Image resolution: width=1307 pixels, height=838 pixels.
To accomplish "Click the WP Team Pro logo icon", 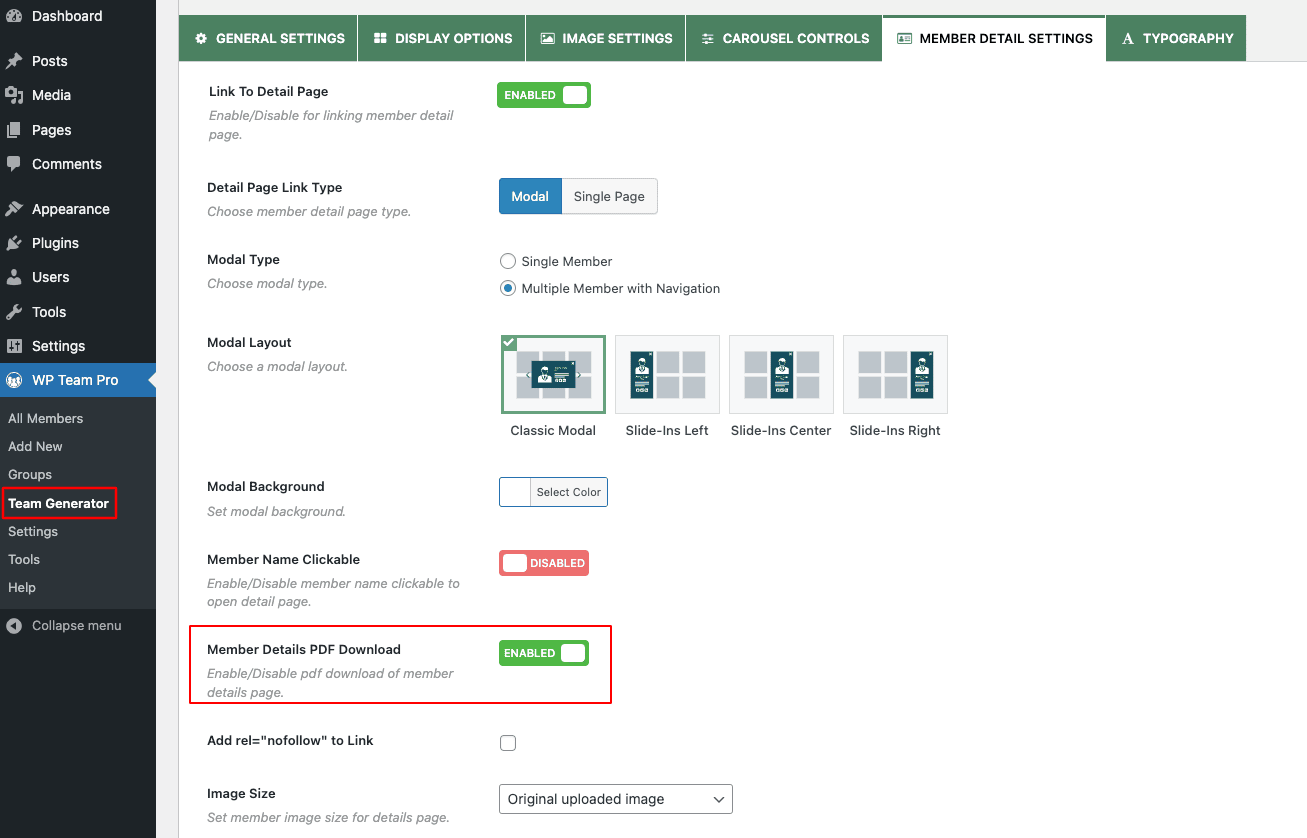I will pos(14,380).
